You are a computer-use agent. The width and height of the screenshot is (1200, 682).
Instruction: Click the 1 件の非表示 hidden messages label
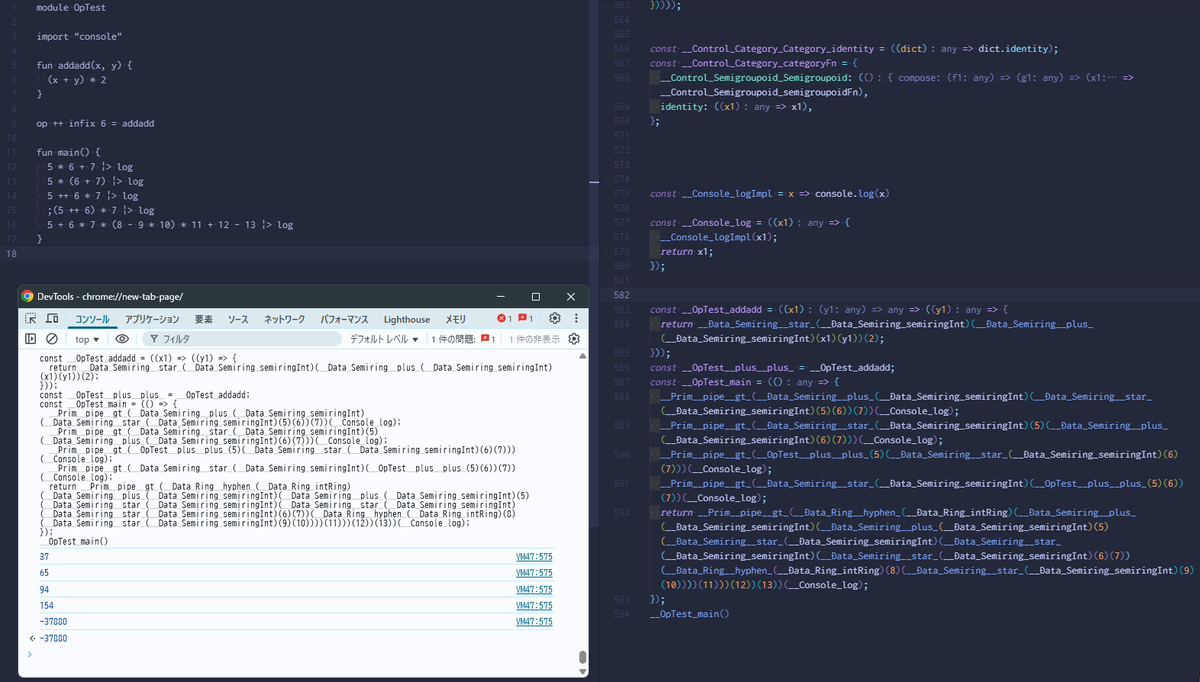click(535, 339)
